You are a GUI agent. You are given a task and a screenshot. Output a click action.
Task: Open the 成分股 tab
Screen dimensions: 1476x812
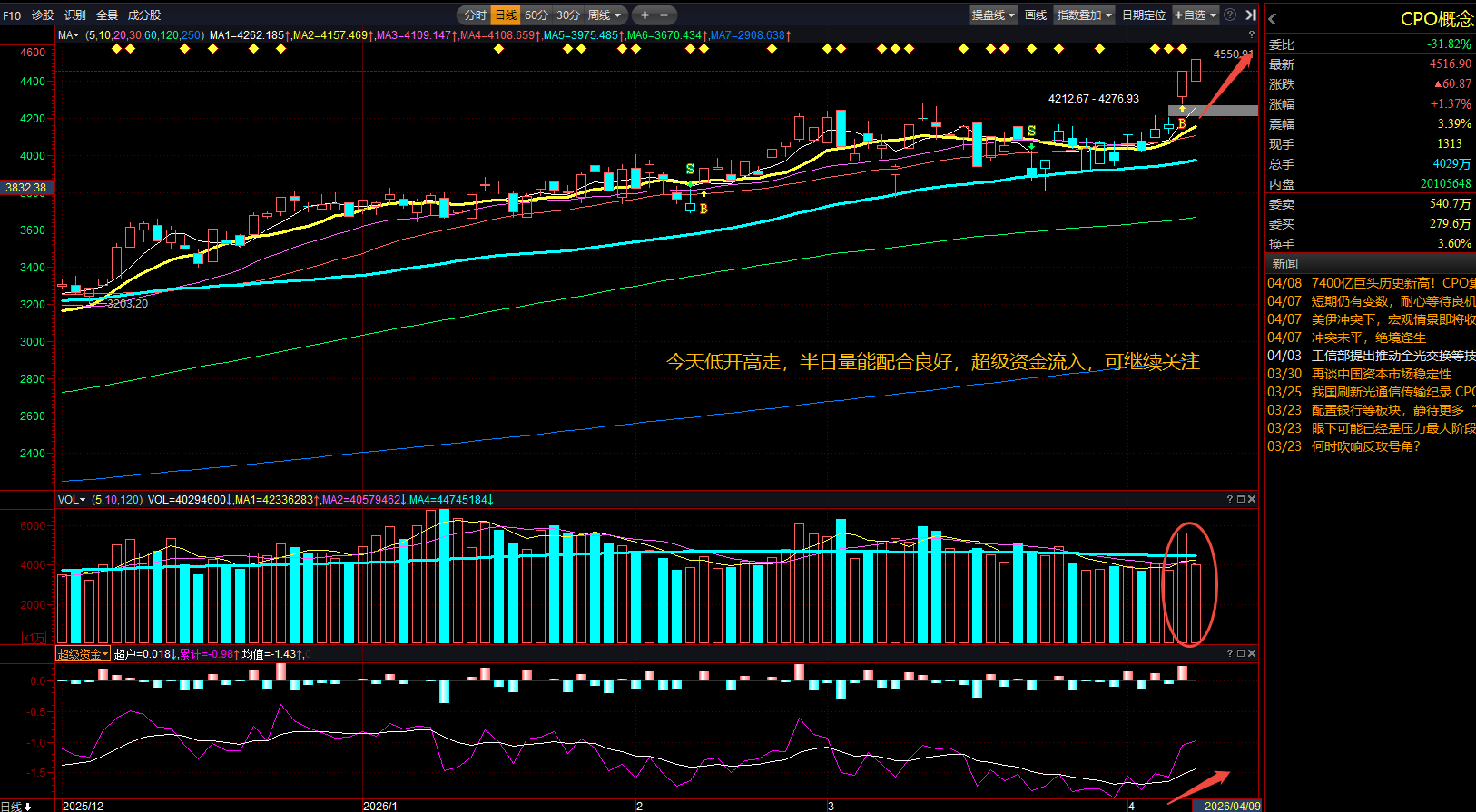144,15
